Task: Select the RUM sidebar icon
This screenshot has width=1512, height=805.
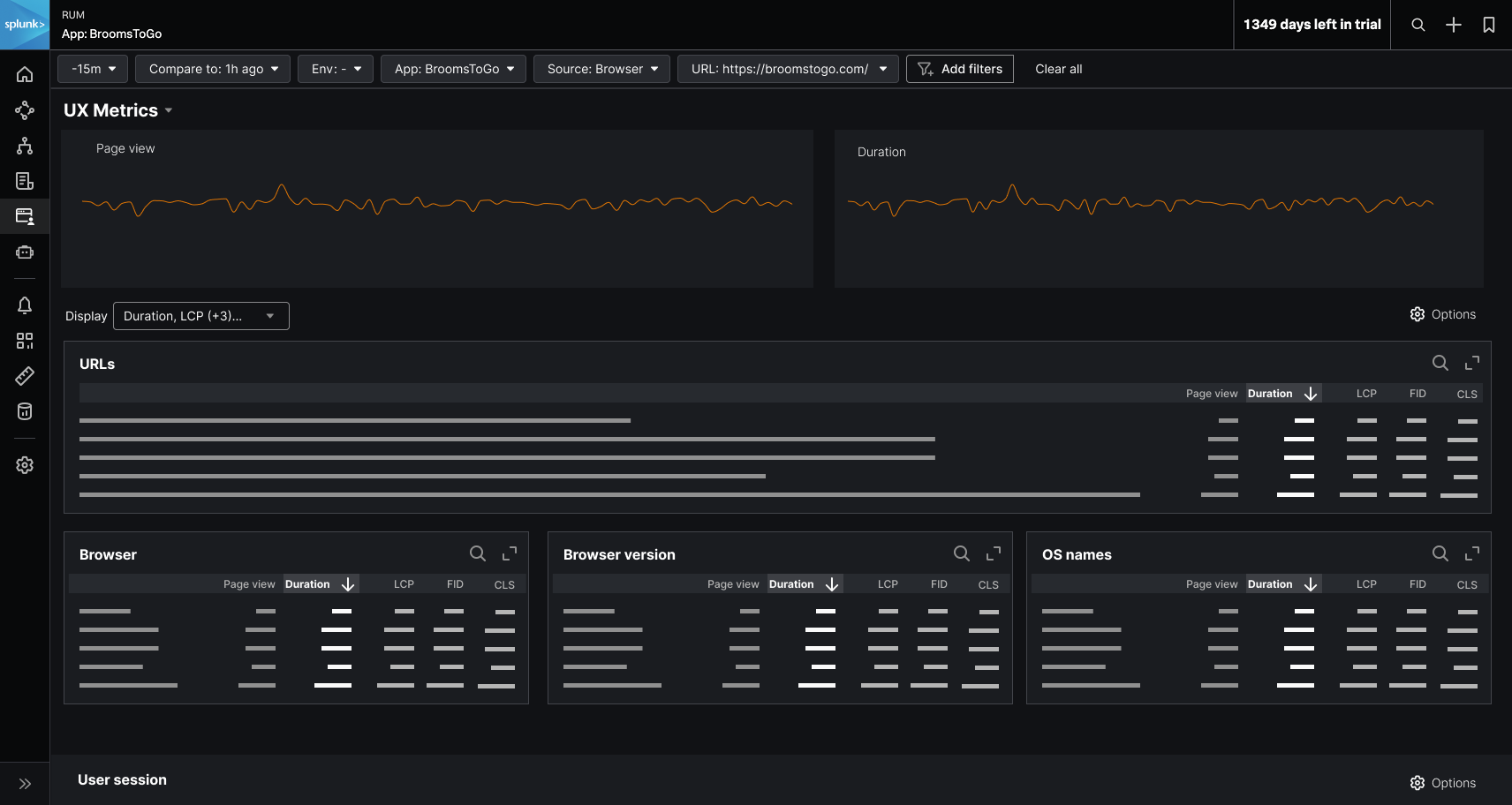Action: pyautogui.click(x=25, y=216)
